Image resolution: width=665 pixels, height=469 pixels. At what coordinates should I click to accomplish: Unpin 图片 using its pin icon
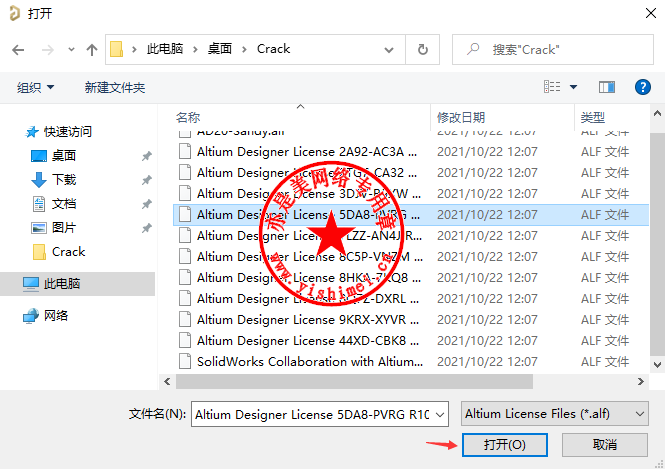pos(146,228)
